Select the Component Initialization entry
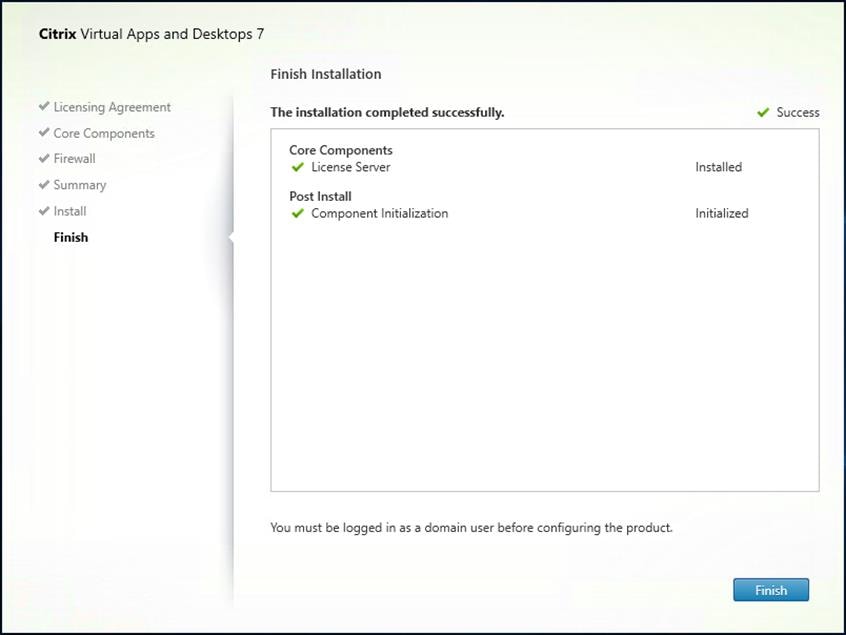Viewport: 846px width, 635px height. [x=378, y=213]
